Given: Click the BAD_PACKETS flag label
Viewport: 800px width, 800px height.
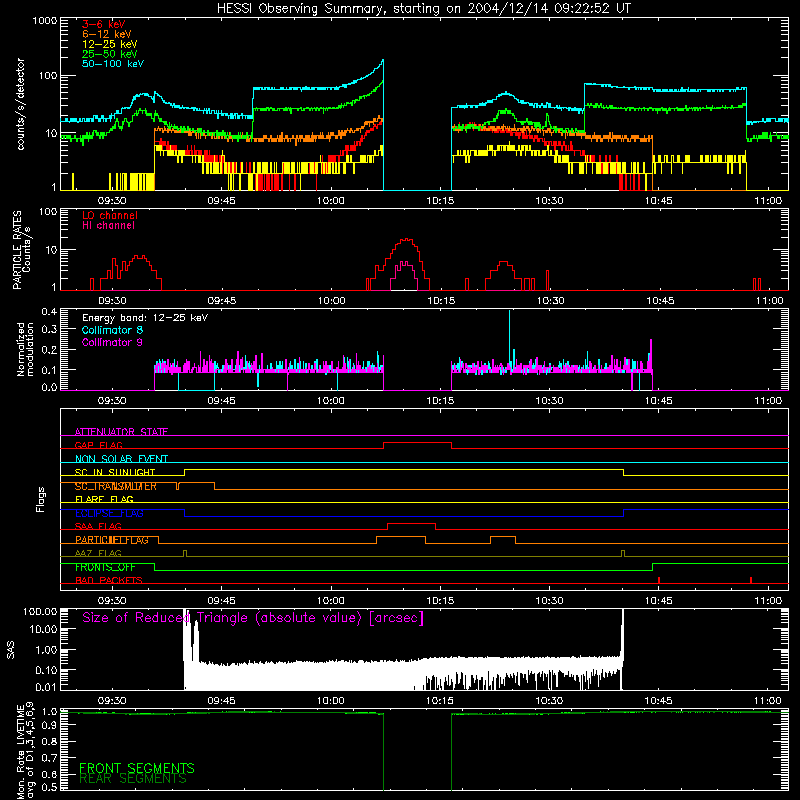Looking at the screenshot, I should coord(109,580).
